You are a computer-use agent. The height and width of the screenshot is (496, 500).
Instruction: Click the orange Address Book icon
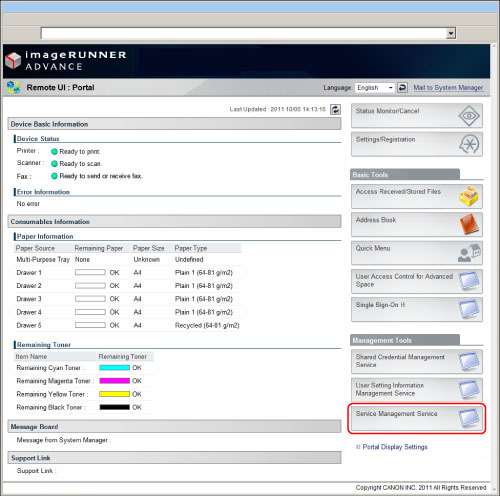pyautogui.click(x=469, y=224)
